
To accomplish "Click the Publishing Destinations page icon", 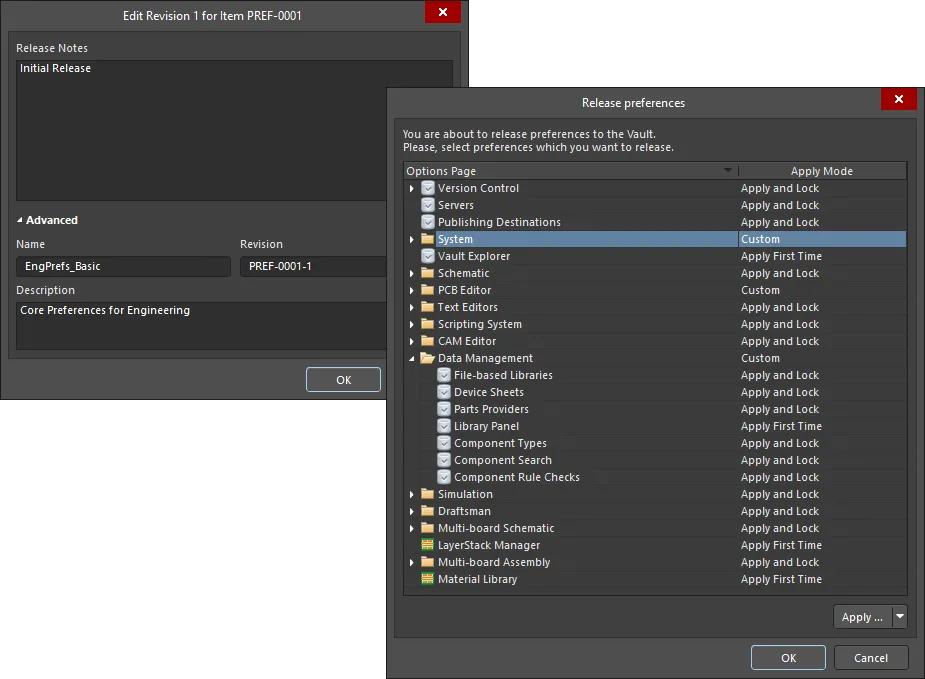I will click(428, 222).
